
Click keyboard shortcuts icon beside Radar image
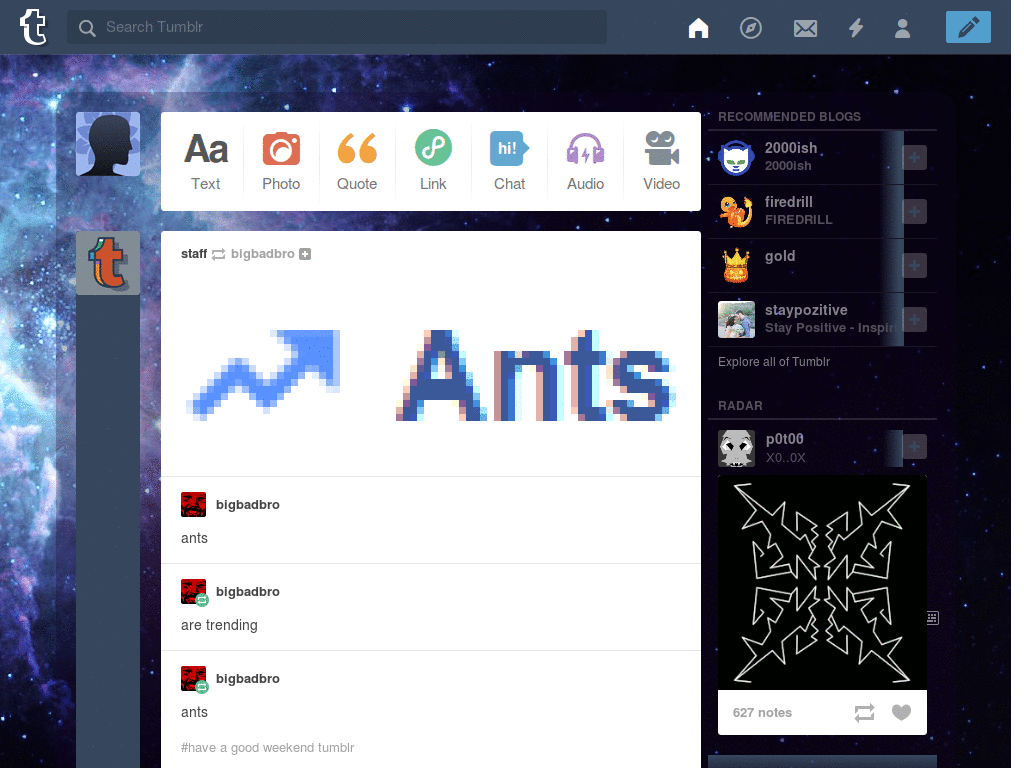click(x=933, y=618)
